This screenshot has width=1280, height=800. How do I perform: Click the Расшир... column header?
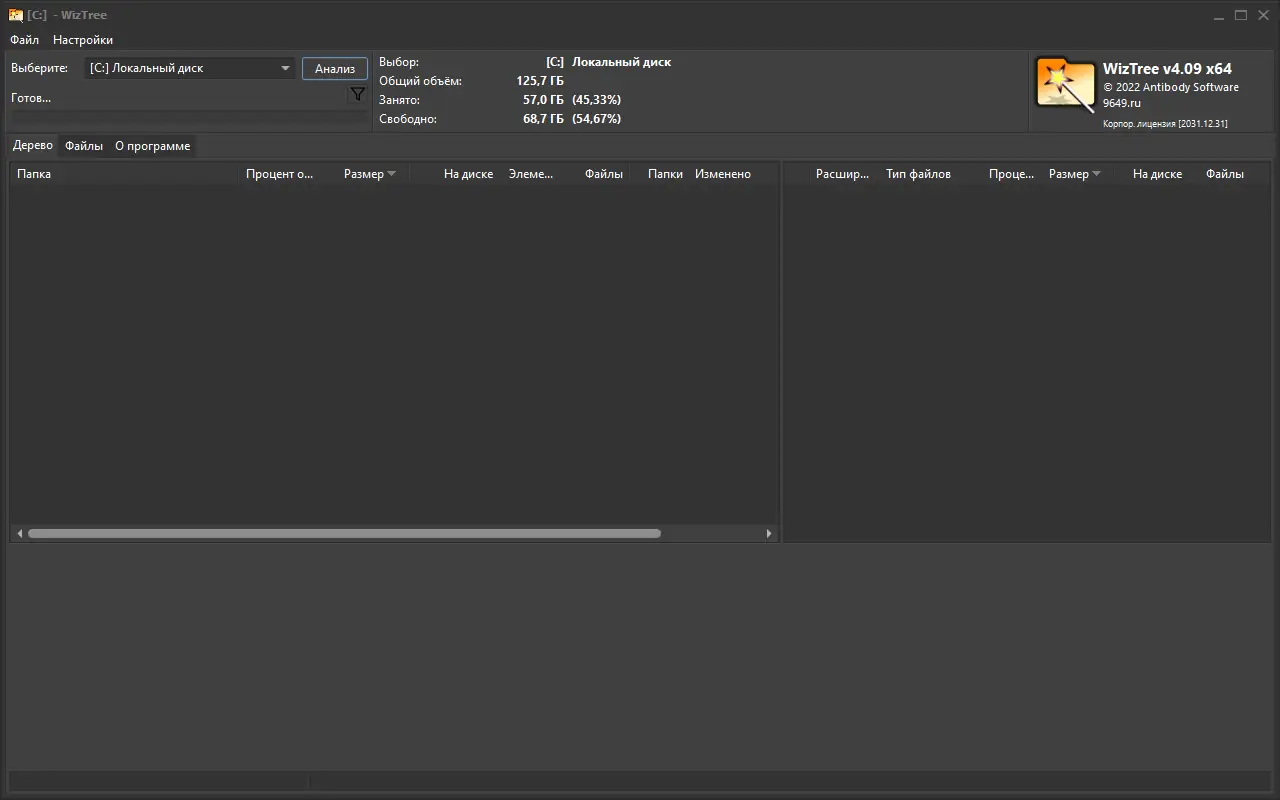[x=842, y=174]
